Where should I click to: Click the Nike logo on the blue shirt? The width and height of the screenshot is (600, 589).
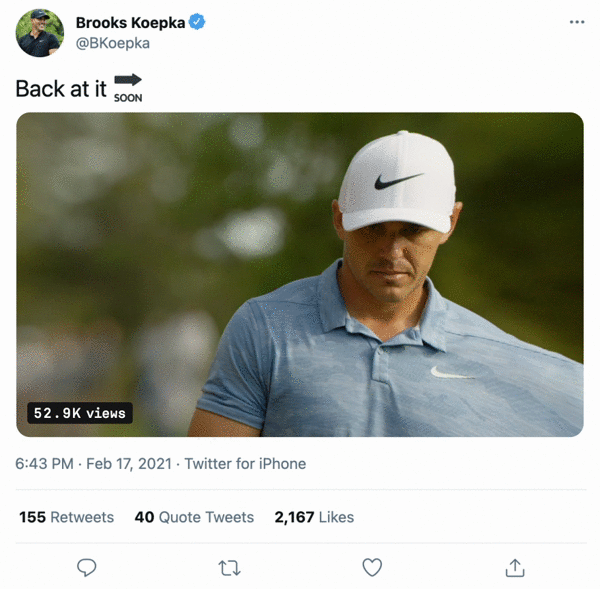(x=449, y=373)
